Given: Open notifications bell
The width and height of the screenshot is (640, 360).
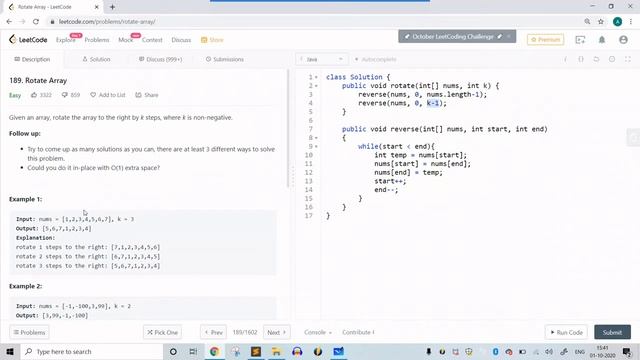Looking at the screenshot, I should [602, 40].
